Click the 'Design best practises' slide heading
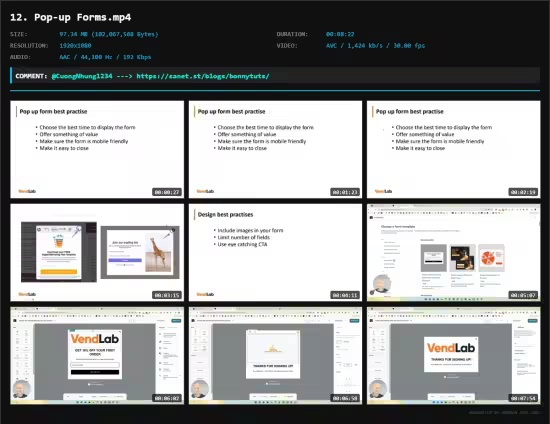The width and height of the screenshot is (550, 424). [x=225, y=215]
